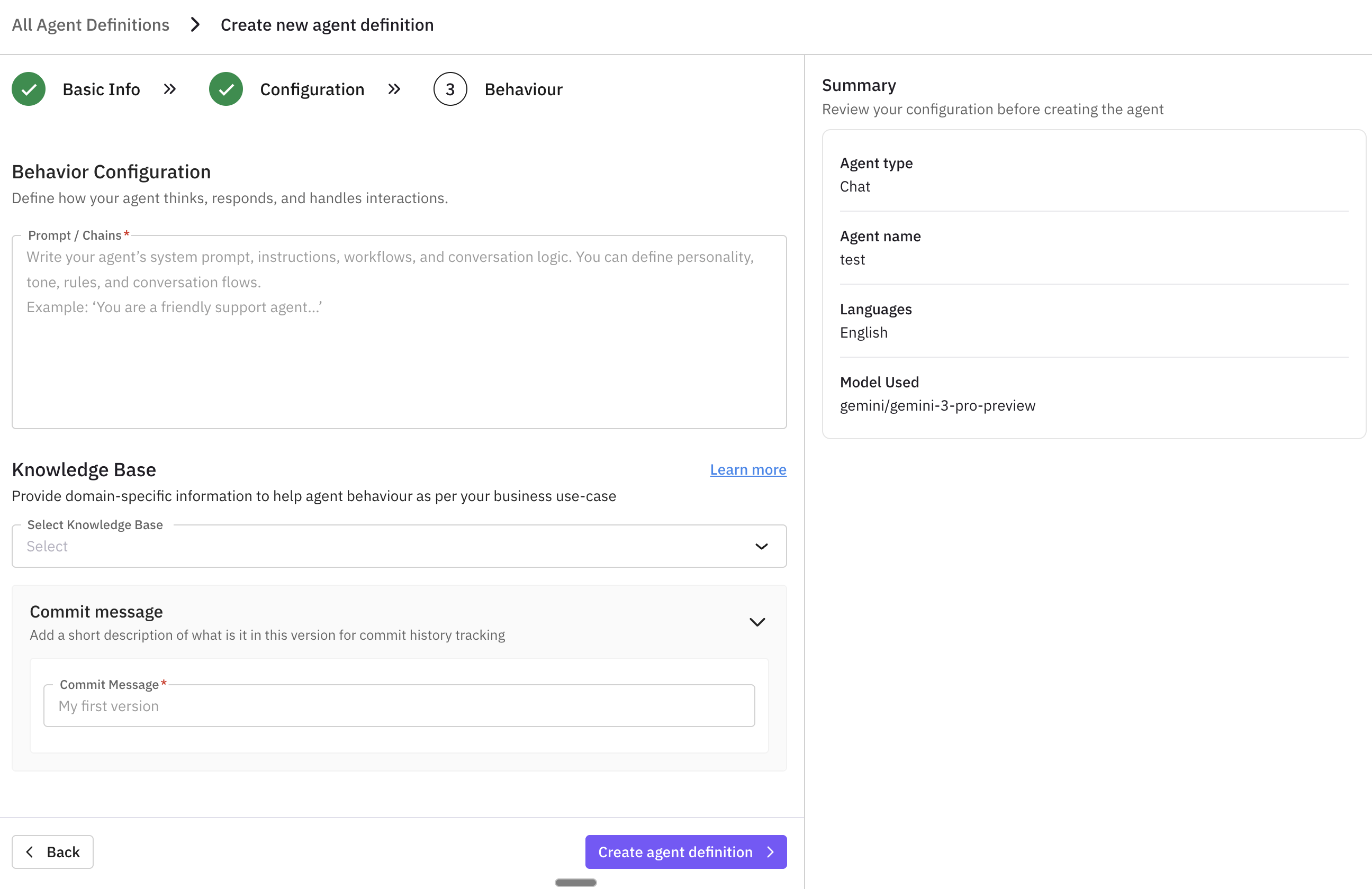This screenshot has height=889, width=1372.
Task: Click the chevron after Configuration step
Action: click(x=395, y=89)
